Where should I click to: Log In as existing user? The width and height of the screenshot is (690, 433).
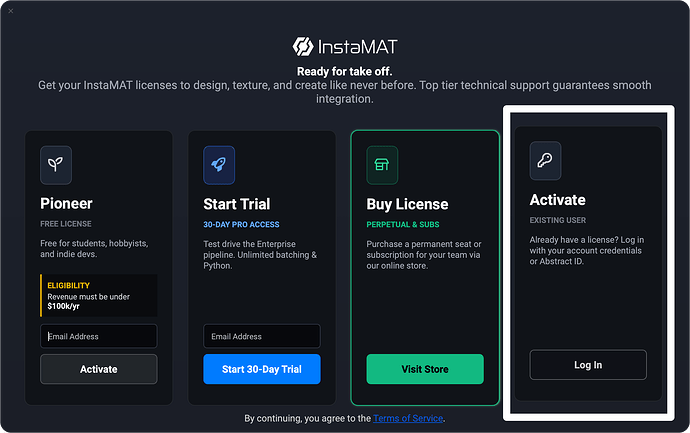pos(588,365)
